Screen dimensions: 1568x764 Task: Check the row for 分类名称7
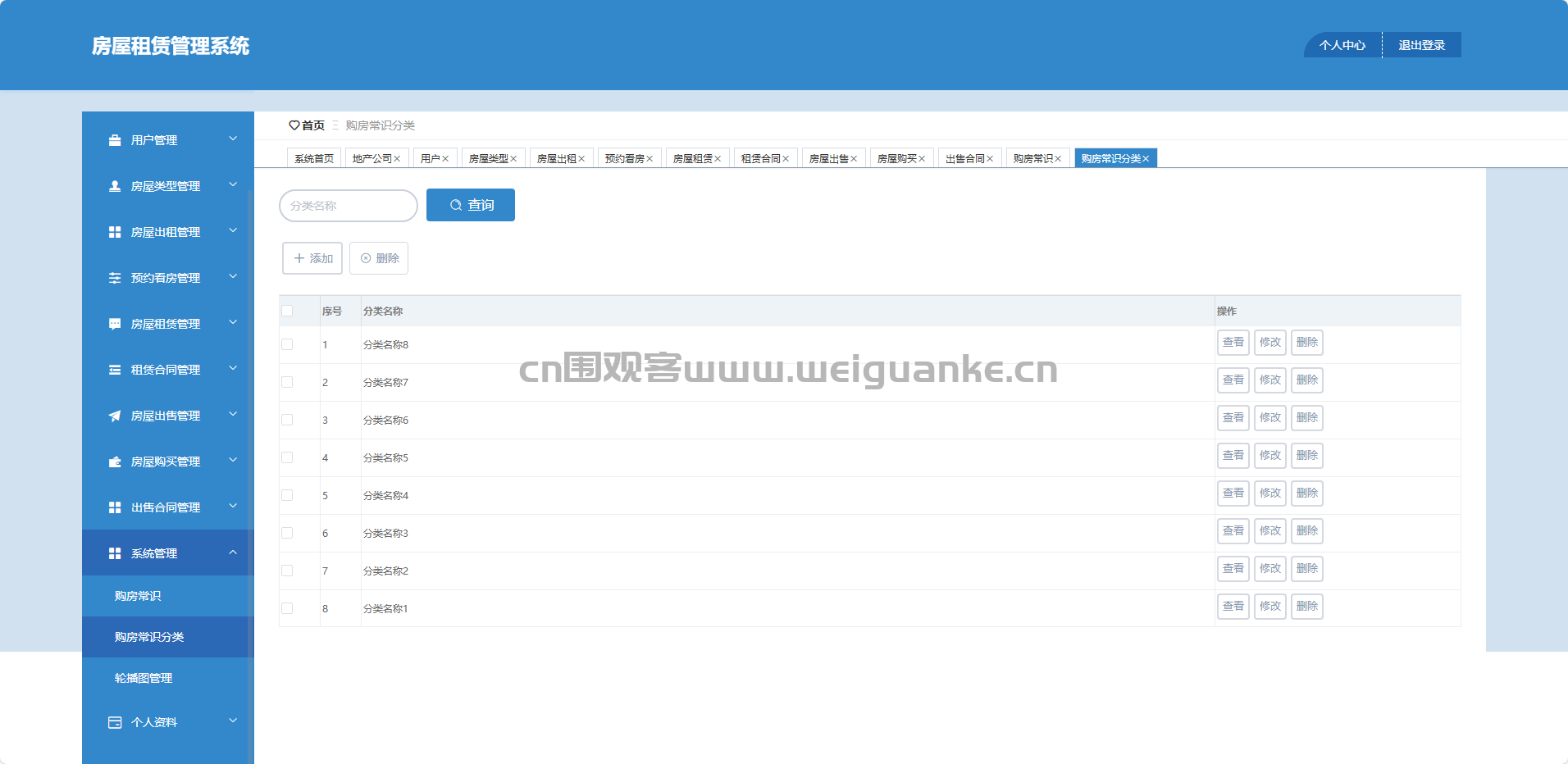click(287, 382)
